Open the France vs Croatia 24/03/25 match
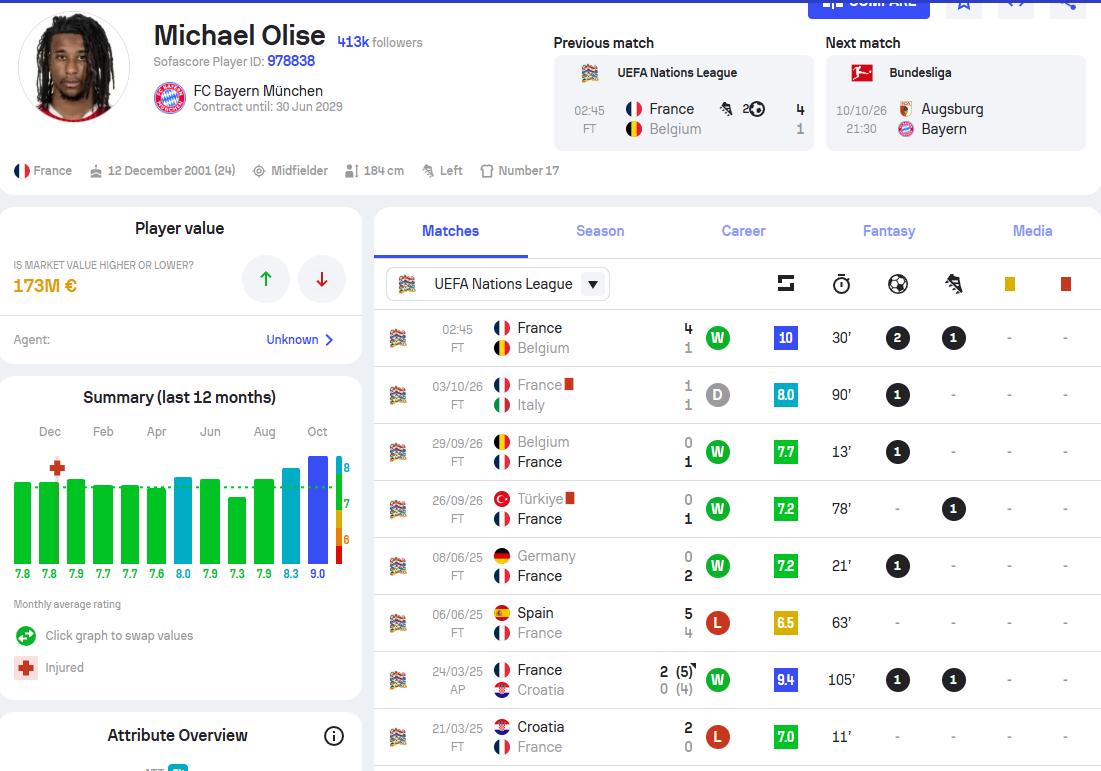Viewport: 1101px width, 771px height. pos(737,680)
